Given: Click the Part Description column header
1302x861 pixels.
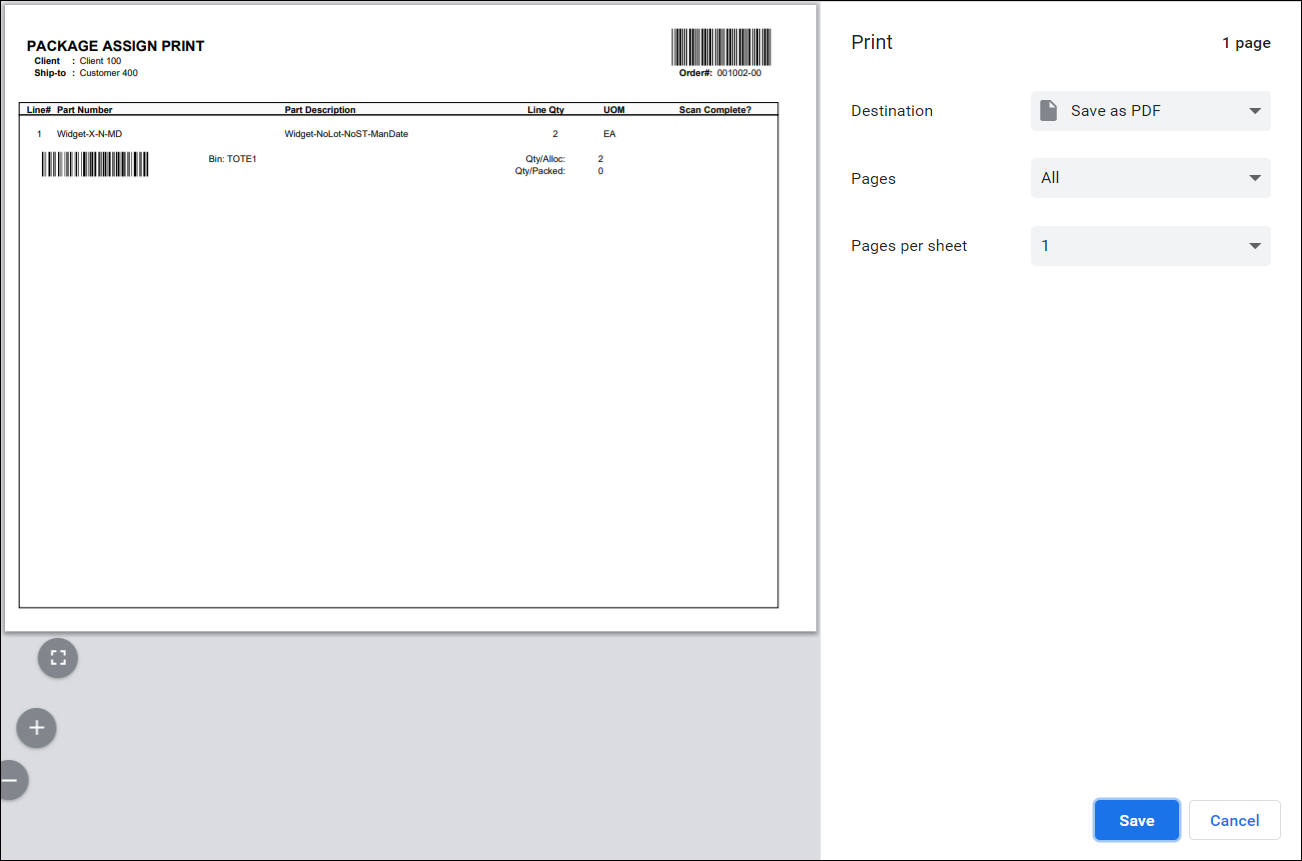Looking at the screenshot, I should (320, 110).
